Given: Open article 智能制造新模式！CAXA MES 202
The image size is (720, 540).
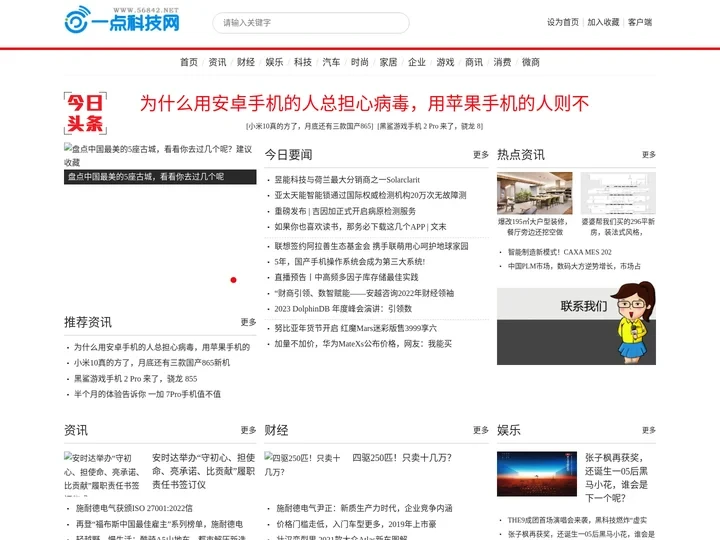Looking at the screenshot, I should pyautogui.click(x=559, y=252).
